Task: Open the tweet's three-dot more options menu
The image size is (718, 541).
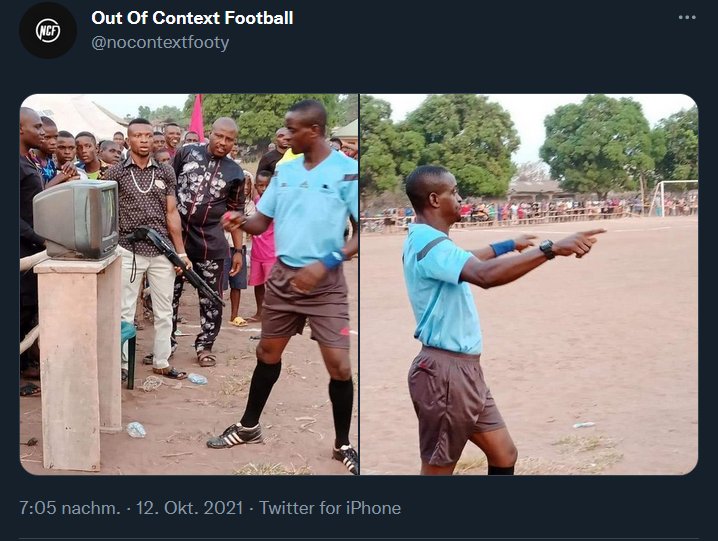Action: pyautogui.click(x=686, y=18)
